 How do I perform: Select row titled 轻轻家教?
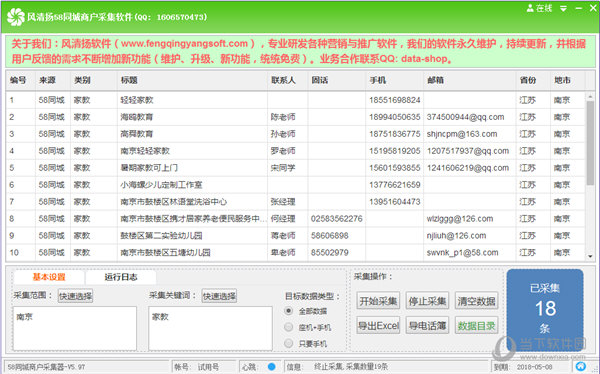tap(295, 100)
